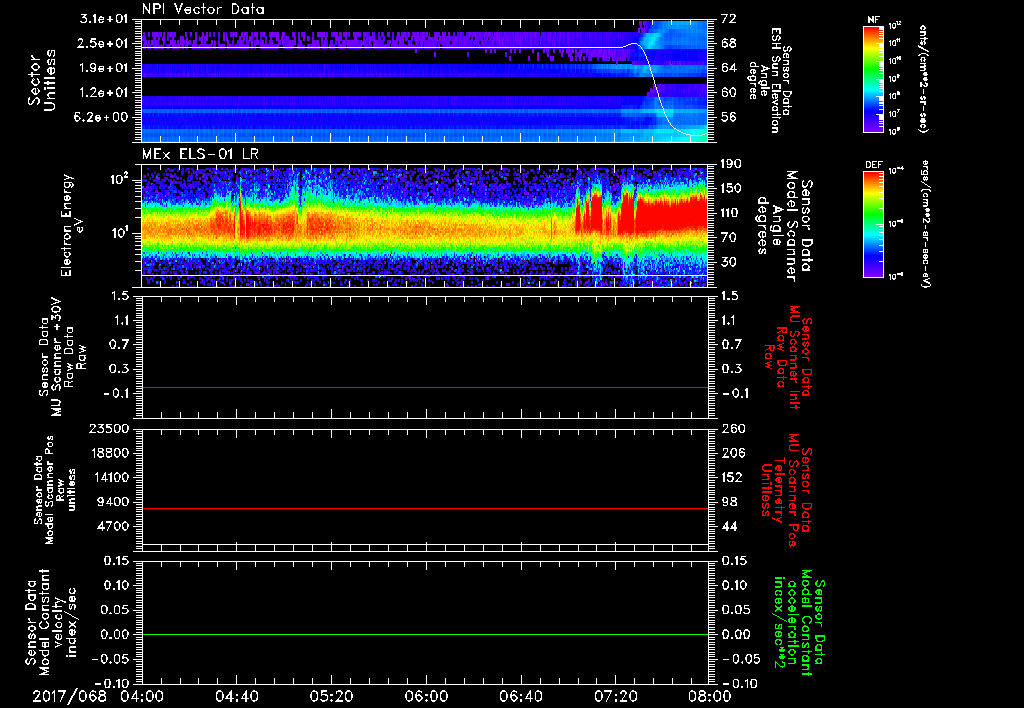The width and height of the screenshot is (1024, 708).
Task: Click the 98 Telemetry Pos tick
Action: coord(729,502)
